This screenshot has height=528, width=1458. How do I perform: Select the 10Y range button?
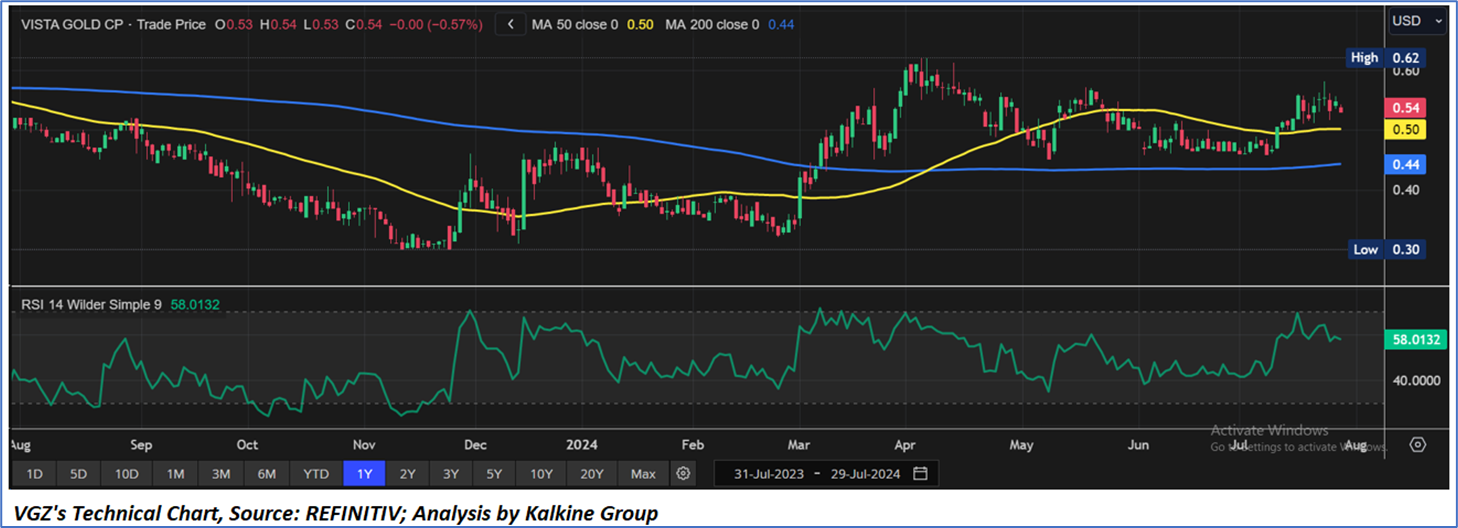(x=542, y=473)
